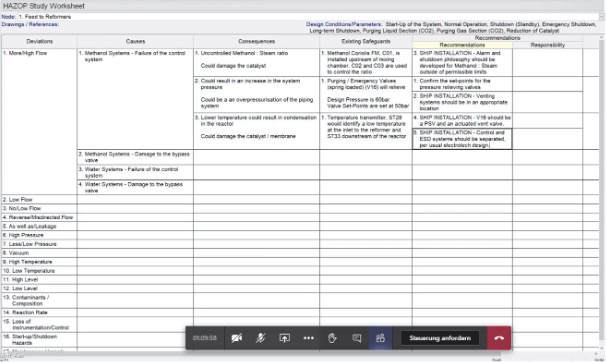Click cause 'Water Systems - Failure of the control system'
606x362 pixels.
pyautogui.click(x=135, y=172)
